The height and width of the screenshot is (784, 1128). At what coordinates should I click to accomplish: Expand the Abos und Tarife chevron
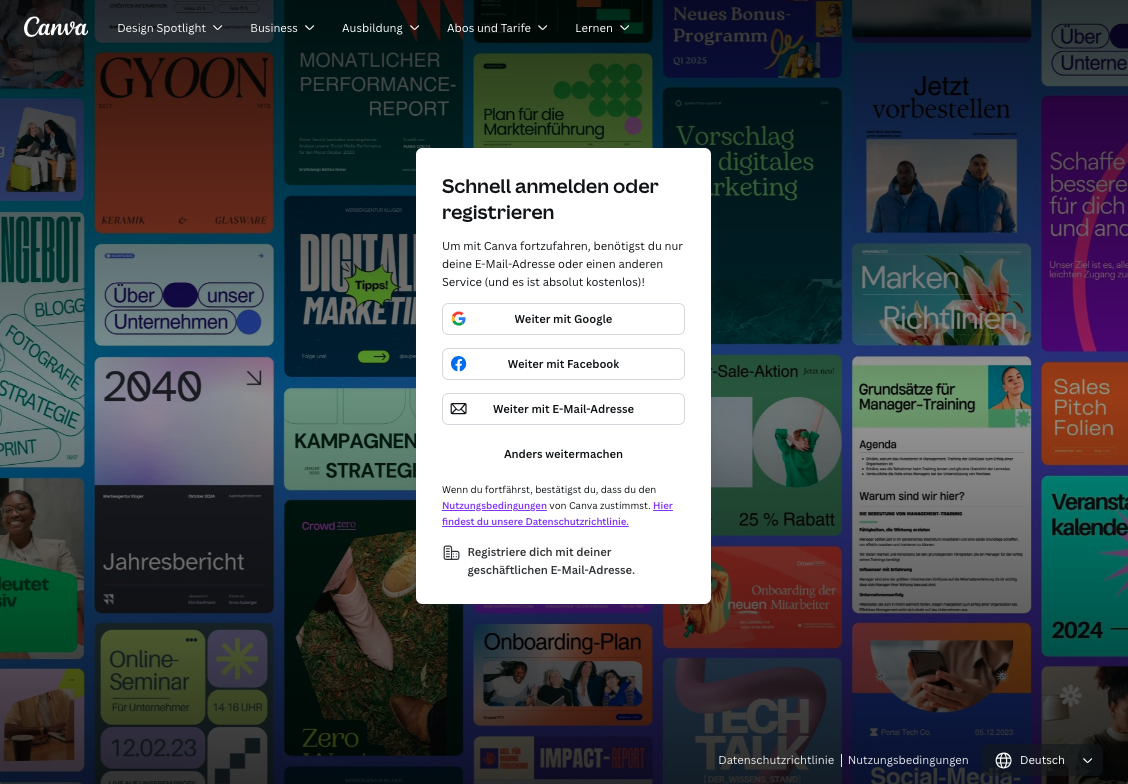(543, 28)
